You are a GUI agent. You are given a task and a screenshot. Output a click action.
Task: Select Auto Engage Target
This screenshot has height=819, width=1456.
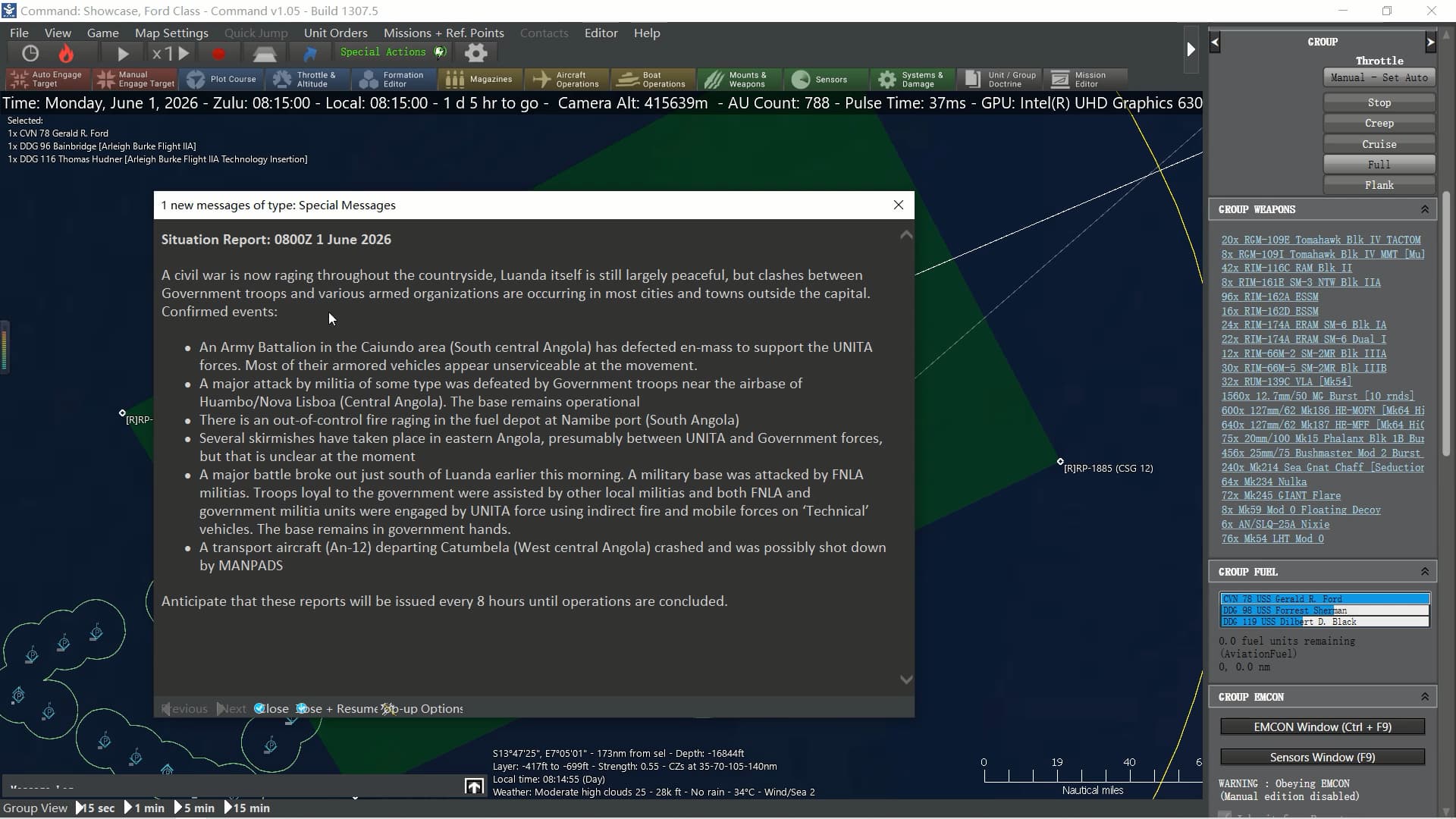47,79
